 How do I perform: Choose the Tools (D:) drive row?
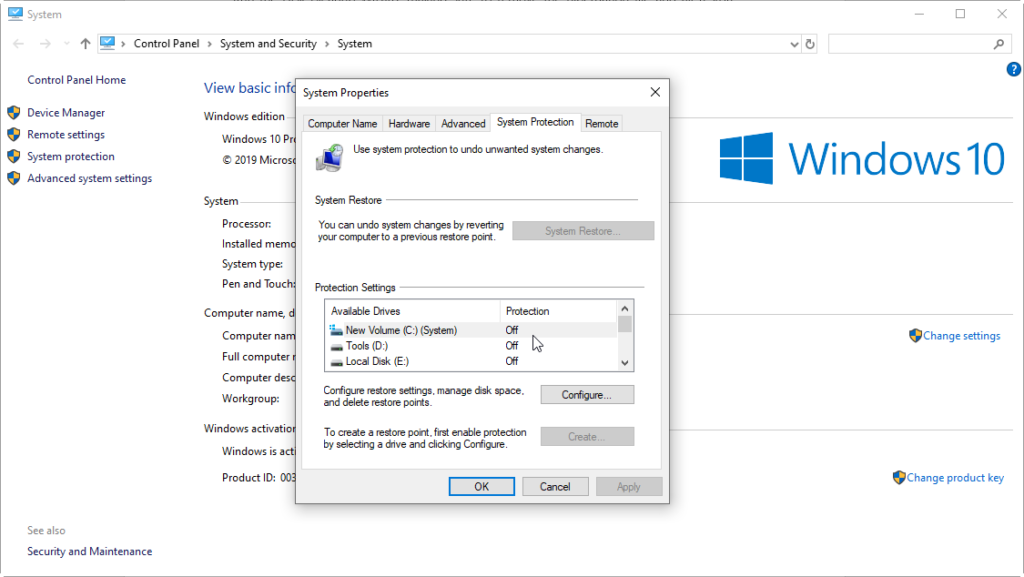coord(366,346)
